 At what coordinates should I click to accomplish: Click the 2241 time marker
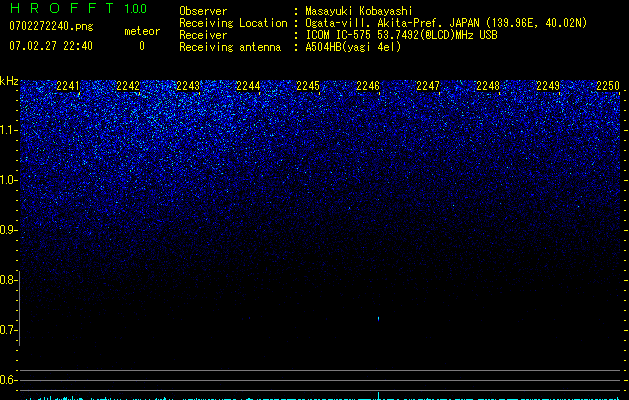click(68, 86)
